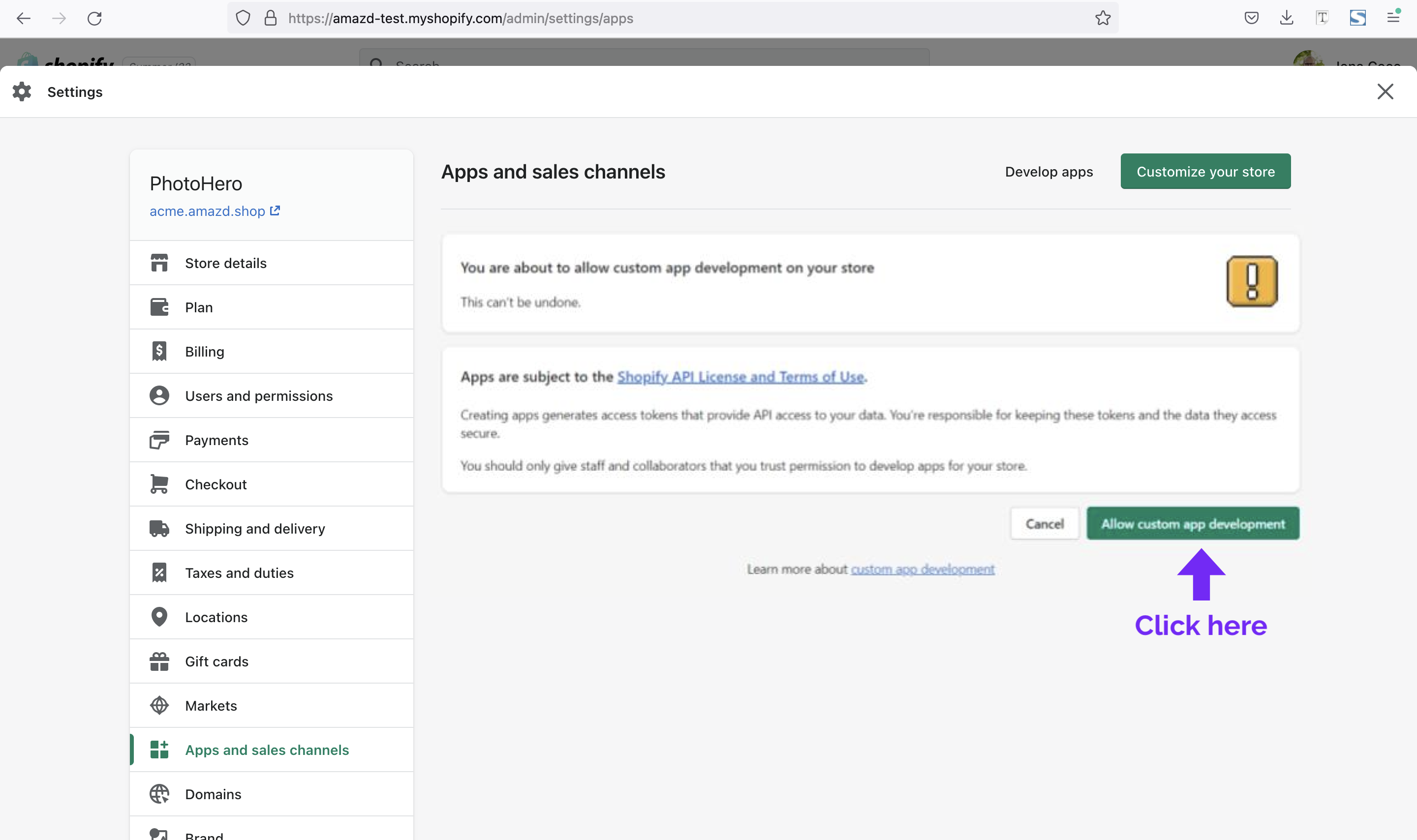
Task: Go to Checkout settings
Action: point(271,484)
